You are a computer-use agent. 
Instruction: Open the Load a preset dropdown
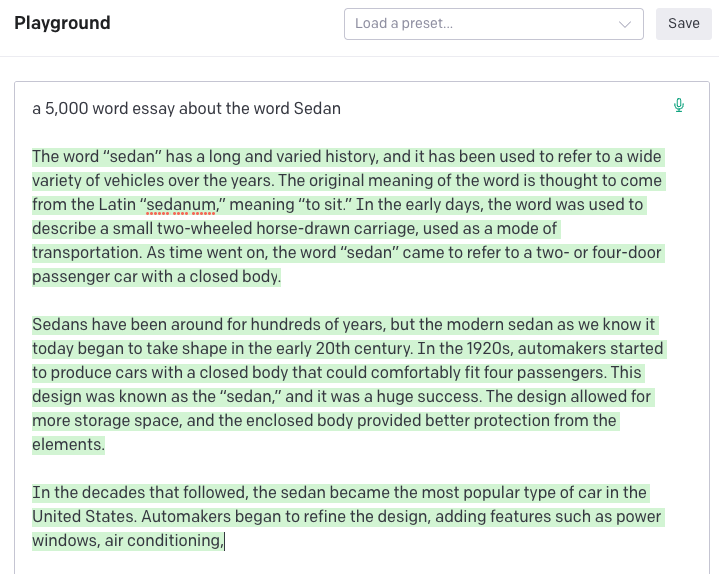[493, 24]
